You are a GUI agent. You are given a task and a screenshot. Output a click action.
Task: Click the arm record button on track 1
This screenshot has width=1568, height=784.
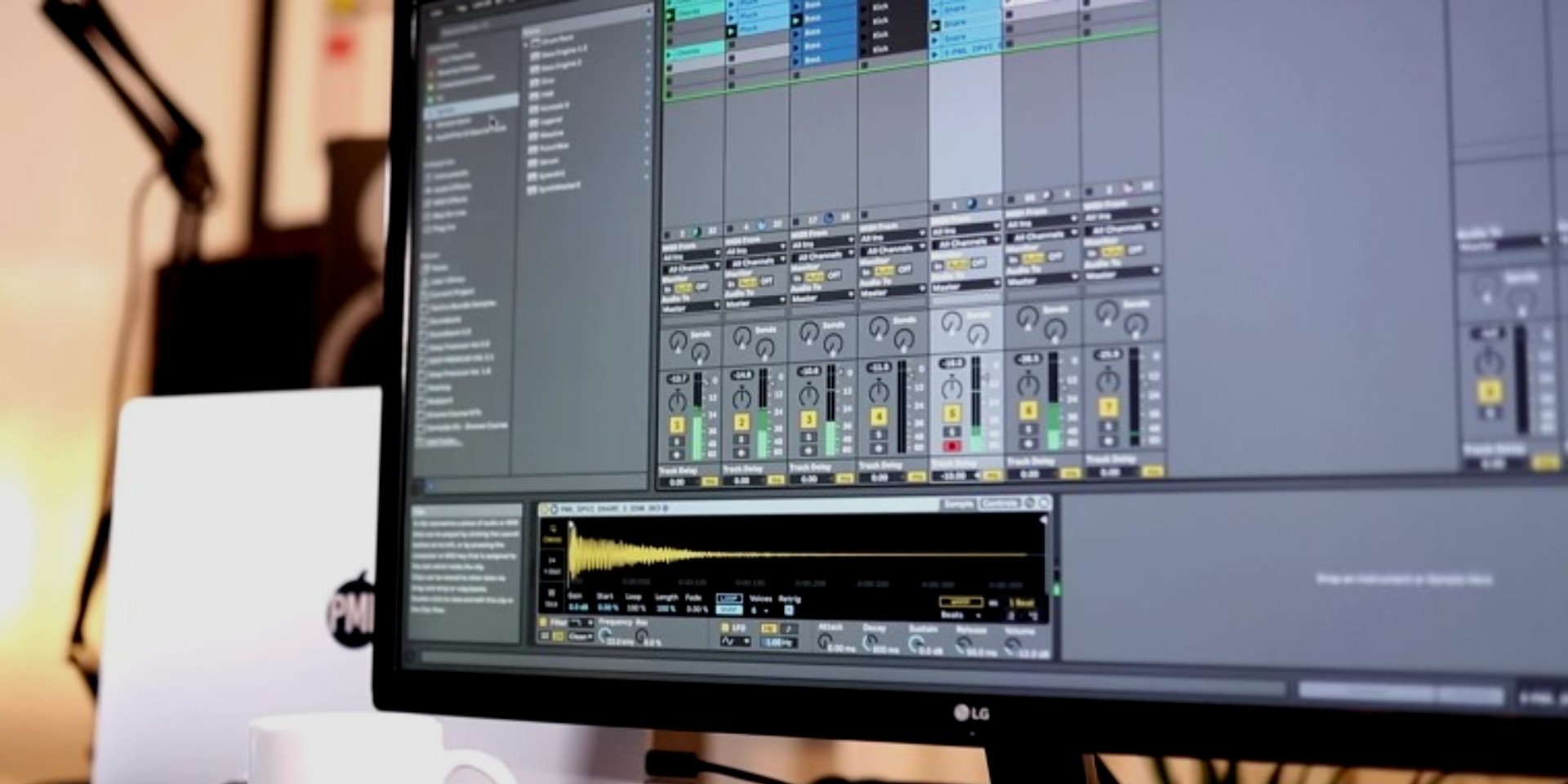click(x=677, y=455)
